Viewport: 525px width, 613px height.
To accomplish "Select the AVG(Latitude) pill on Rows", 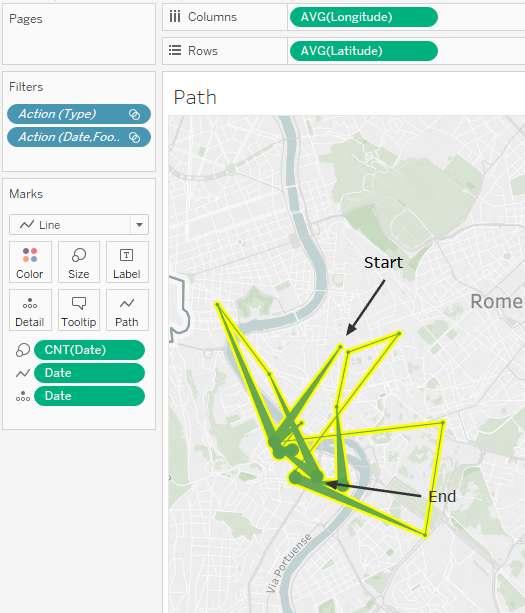I will [364, 51].
